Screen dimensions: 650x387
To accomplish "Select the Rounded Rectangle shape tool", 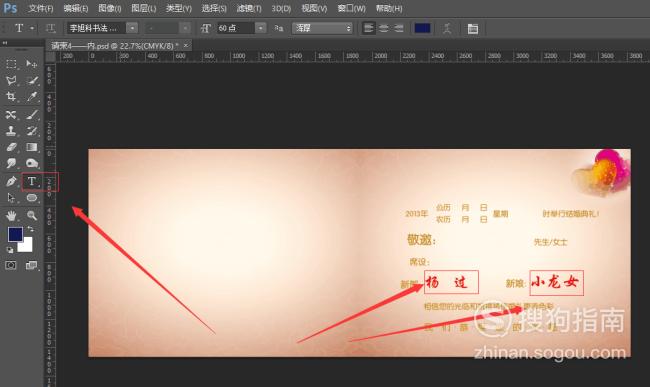I will point(32,198).
